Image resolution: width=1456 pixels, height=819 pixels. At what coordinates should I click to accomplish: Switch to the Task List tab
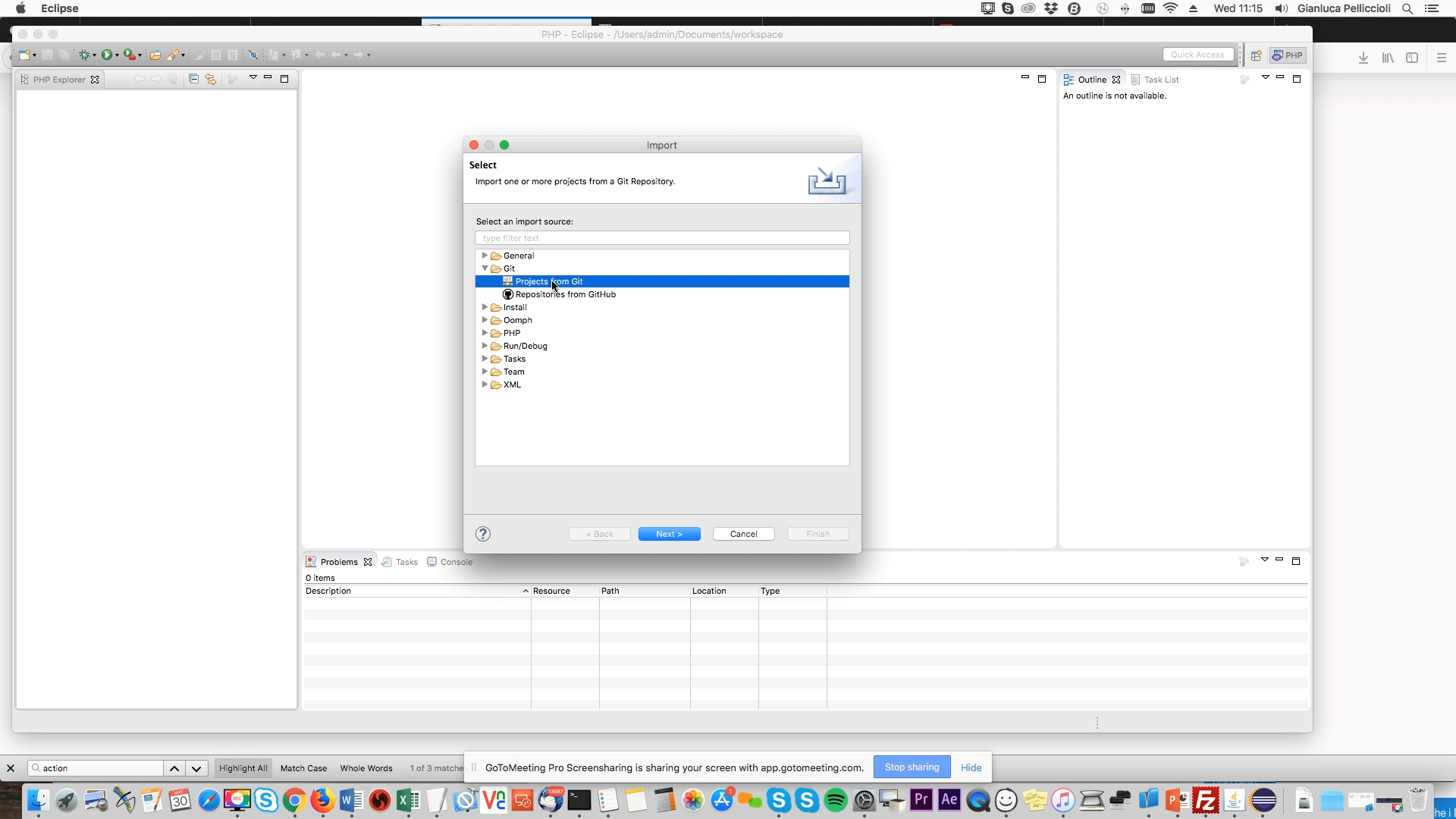[1160, 80]
